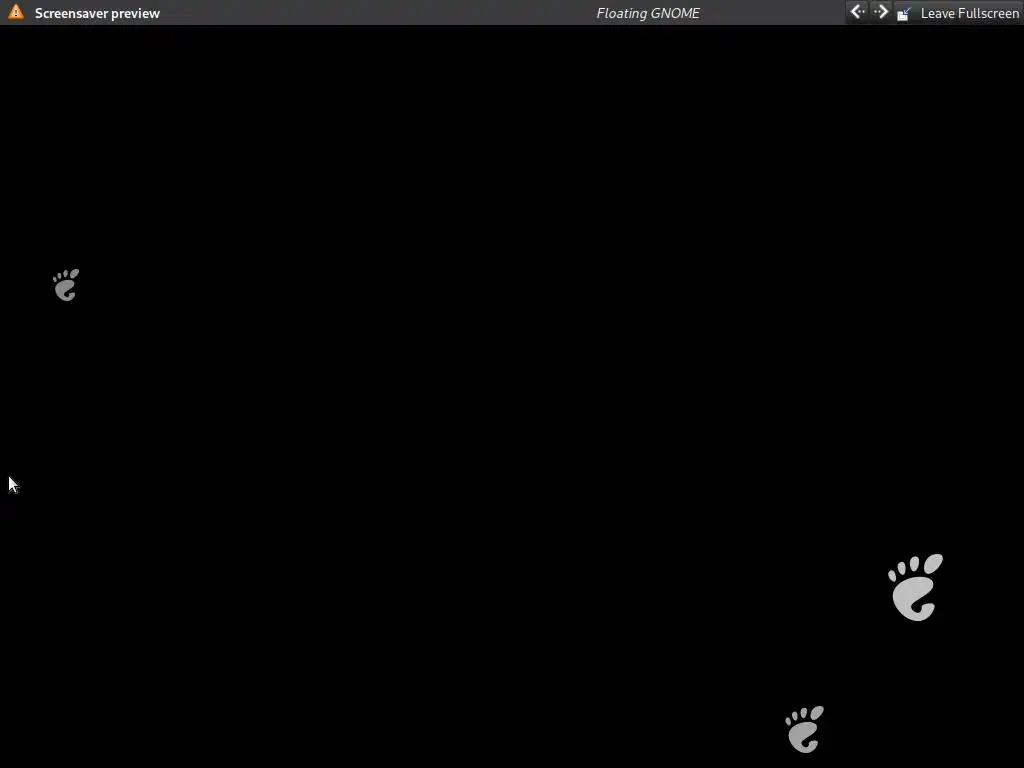Go to previous screensaver with left arrow
The height and width of the screenshot is (768, 1024).
click(x=857, y=12)
